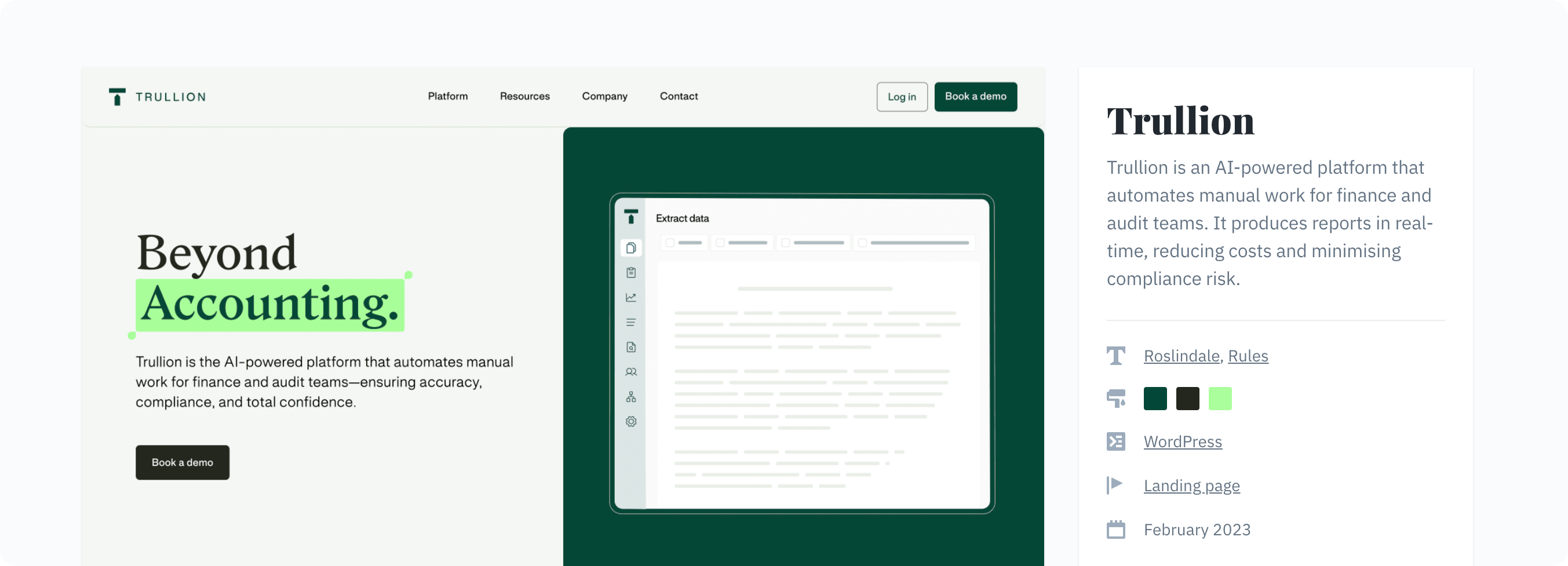This screenshot has width=1568, height=566.
Task: Click the typography T icon beside Roslindale
Action: pyautogui.click(x=1116, y=356)
